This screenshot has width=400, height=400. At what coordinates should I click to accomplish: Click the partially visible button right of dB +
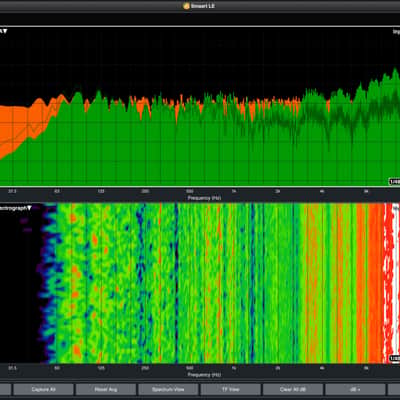click(394, 389)
